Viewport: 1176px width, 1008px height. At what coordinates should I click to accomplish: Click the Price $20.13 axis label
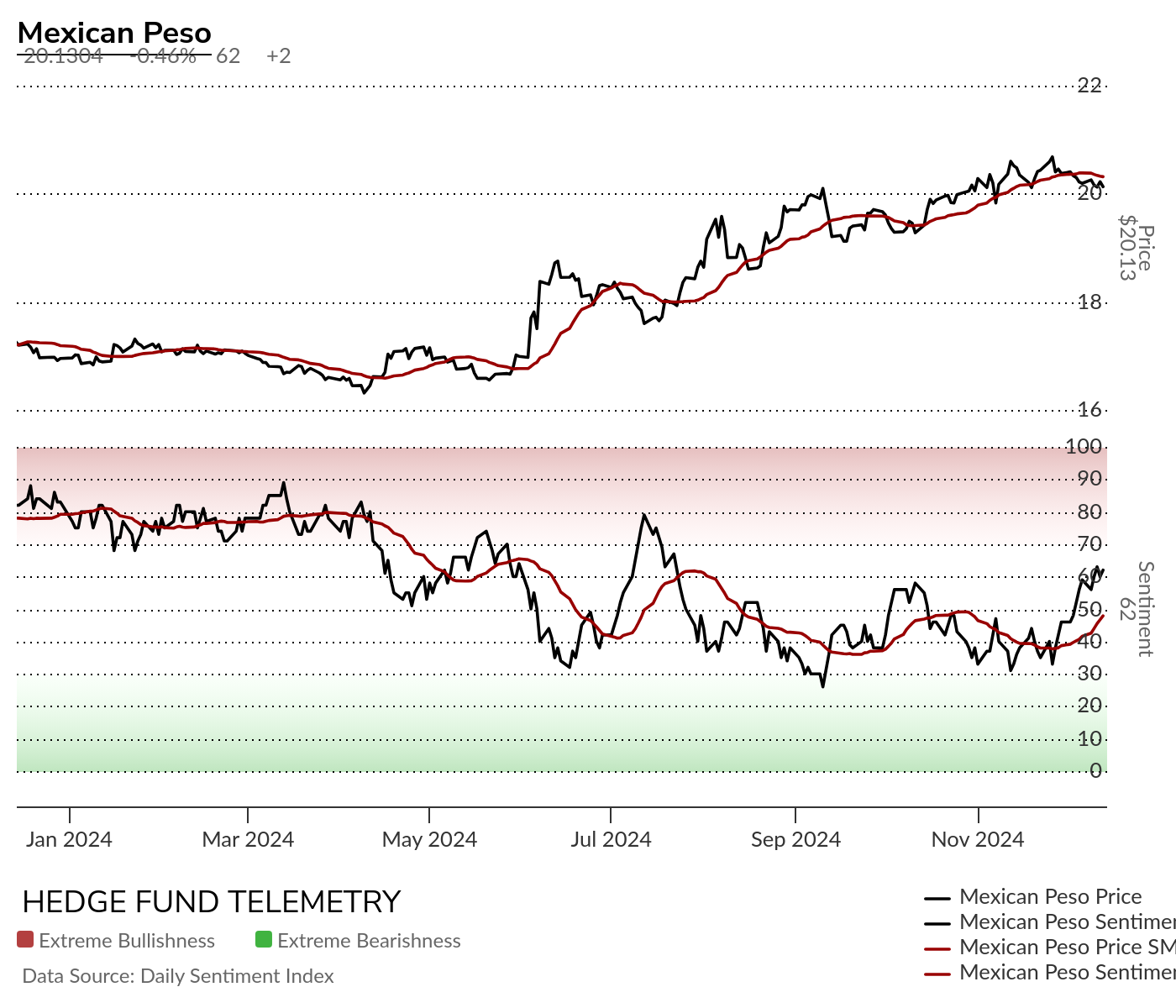click(1136, 248)
